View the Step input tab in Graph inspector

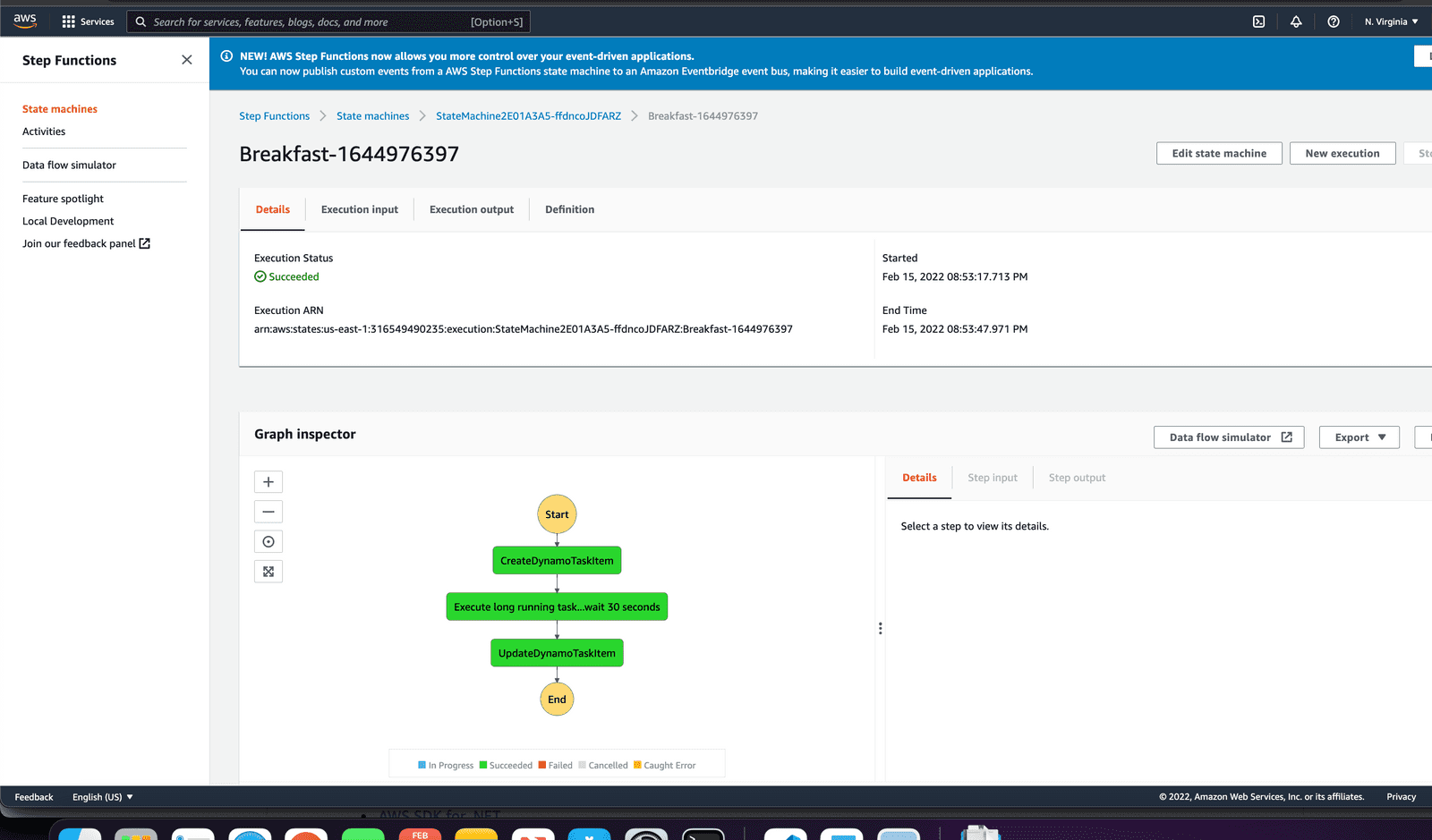[992, 477]
